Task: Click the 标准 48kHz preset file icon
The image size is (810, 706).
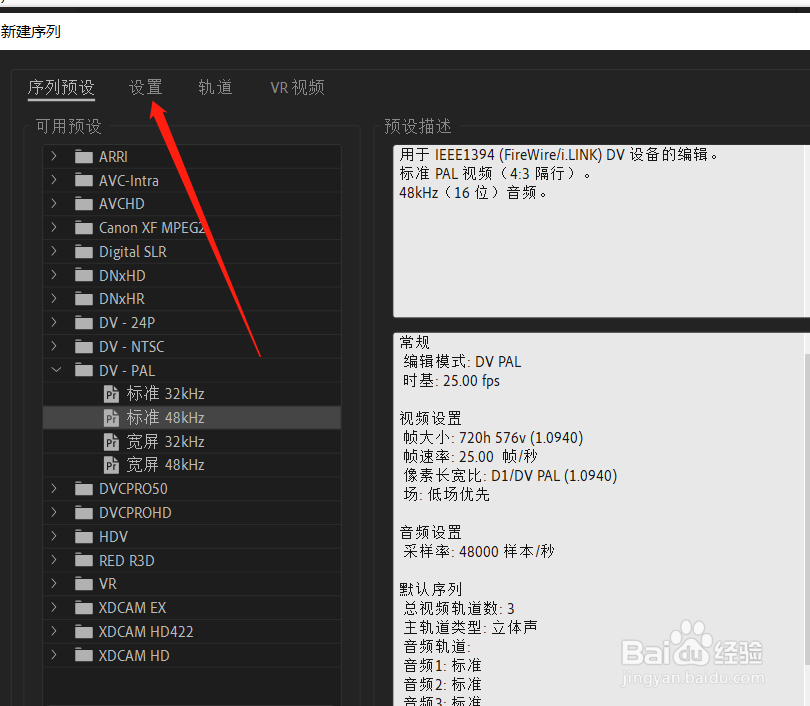Action: click(111, 417)
